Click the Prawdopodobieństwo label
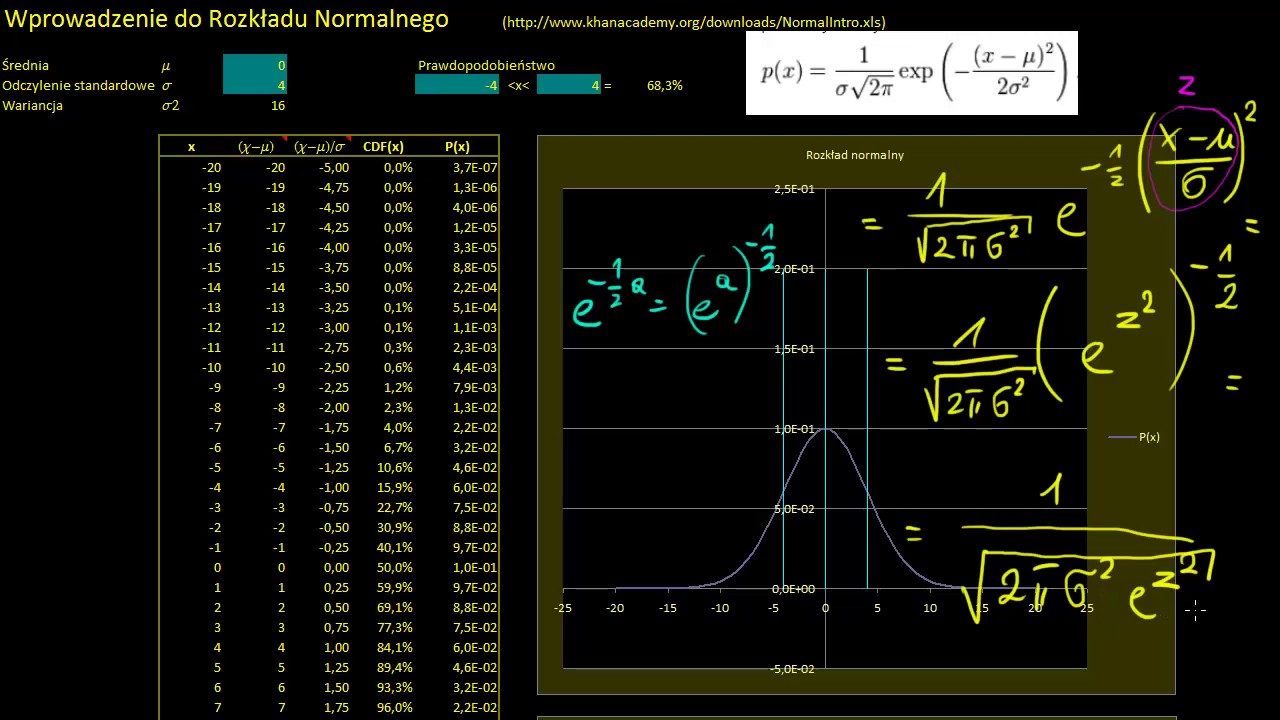 (486, 65)
